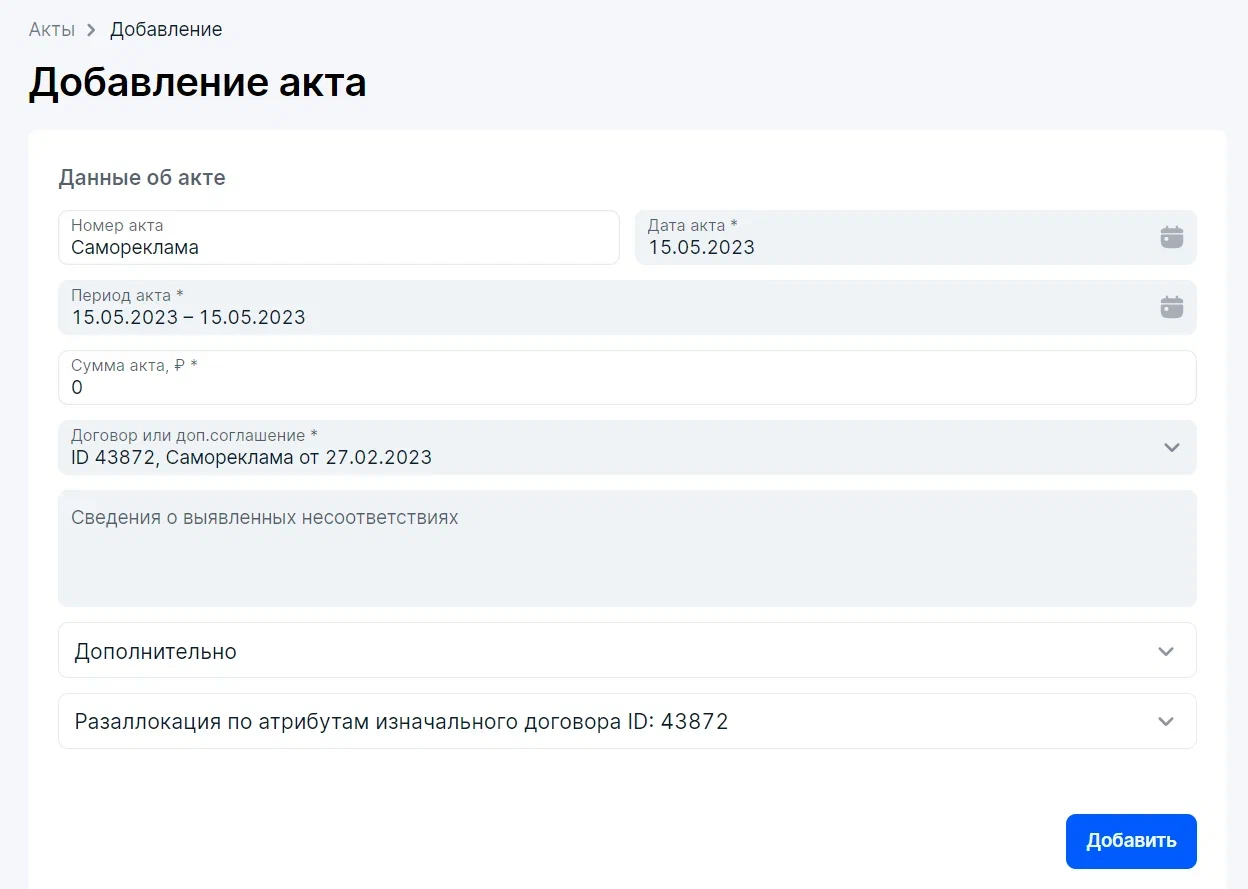Expand Дополнительно using its chevron arrow

point(1165,651)
